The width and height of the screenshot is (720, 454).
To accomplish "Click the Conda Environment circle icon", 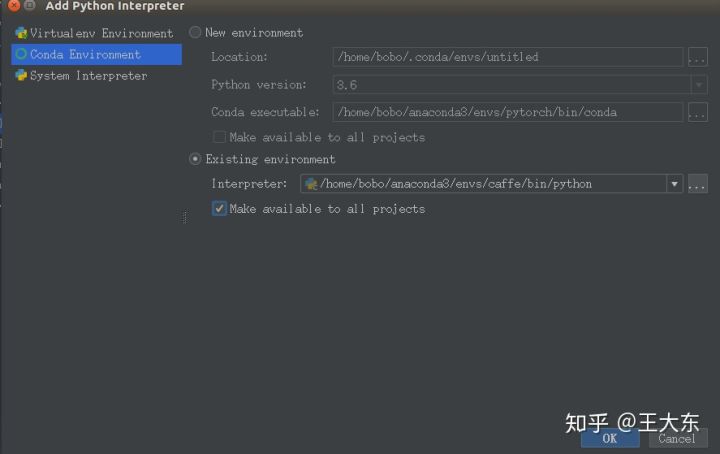I will click(x=21, y=54).
